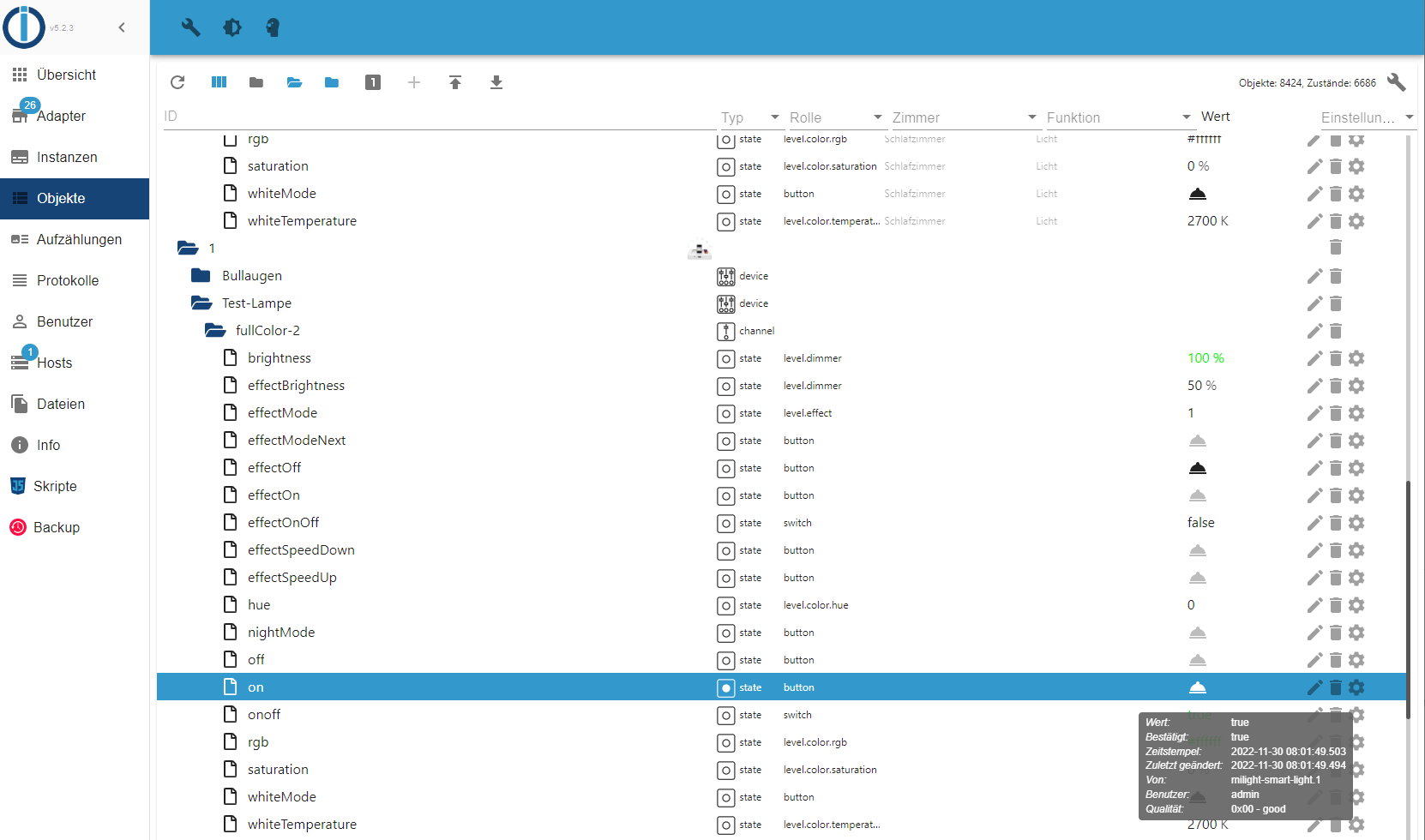The height and width of the screenshot is (840, 1425).
Task: Toggle the effectOnOff false value
Action: point(1200,523)
